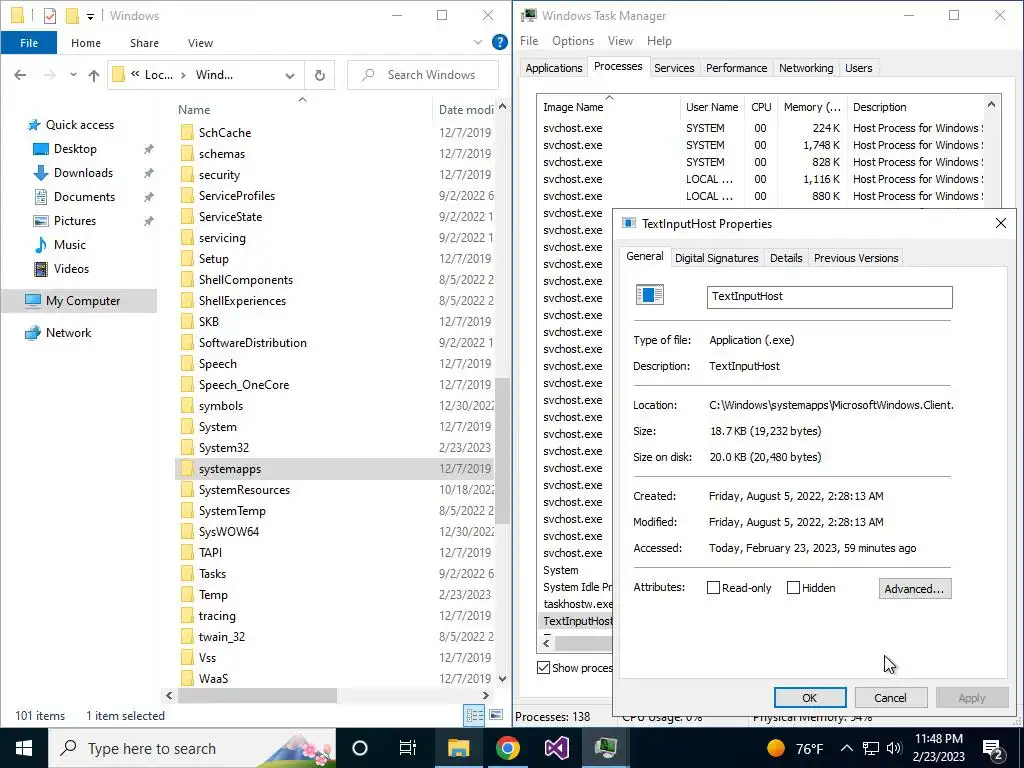
Task: Sort folder list by Name column
Action: (x=194, y=110)
